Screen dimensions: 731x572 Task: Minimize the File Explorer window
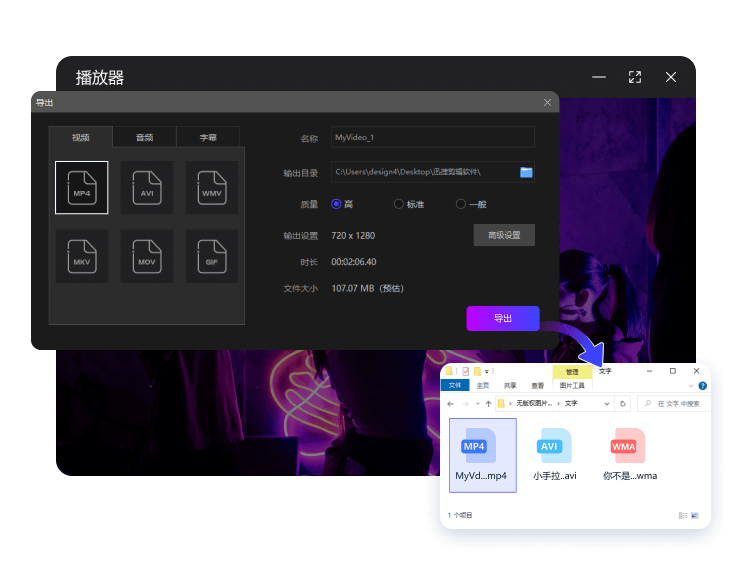coord(649,371)
